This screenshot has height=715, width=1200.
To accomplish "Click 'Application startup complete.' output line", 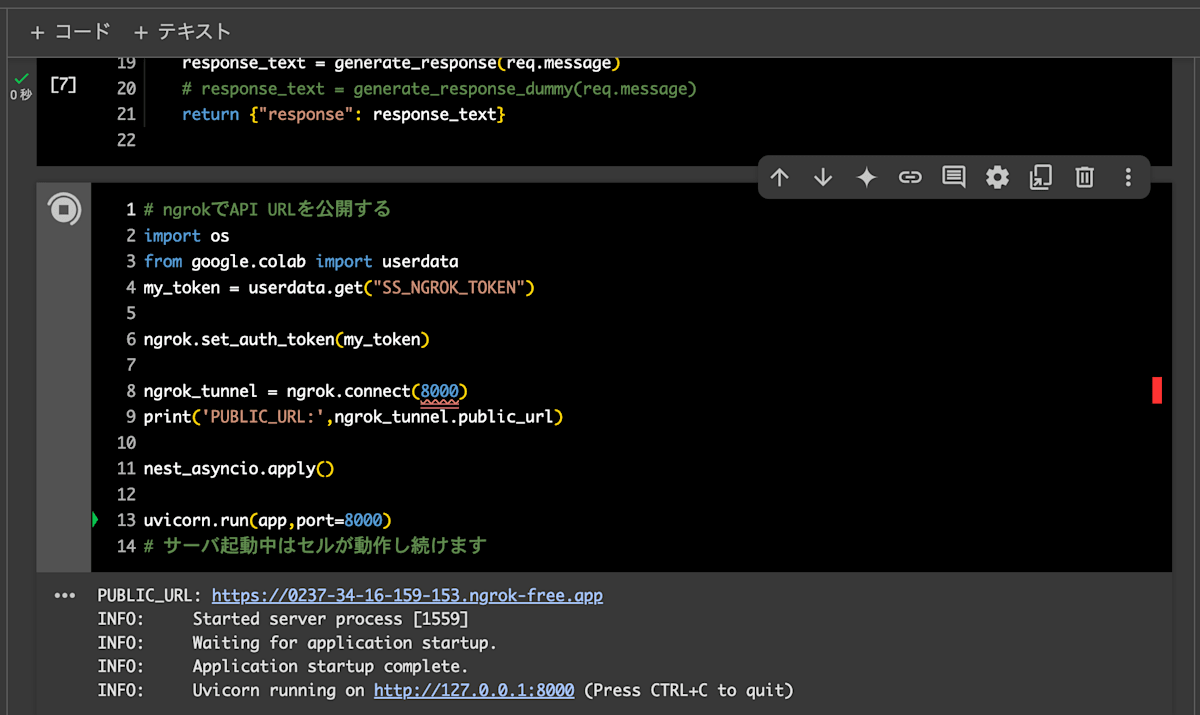I will [x=330, y=666].
